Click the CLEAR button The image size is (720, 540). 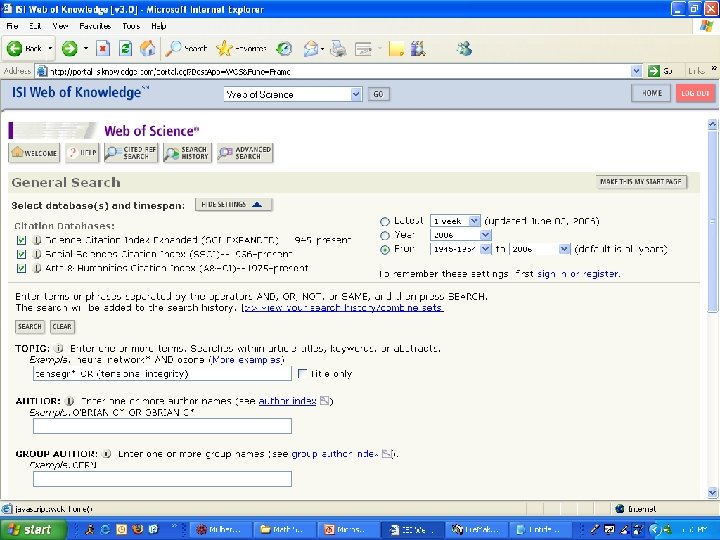point(62,326)
